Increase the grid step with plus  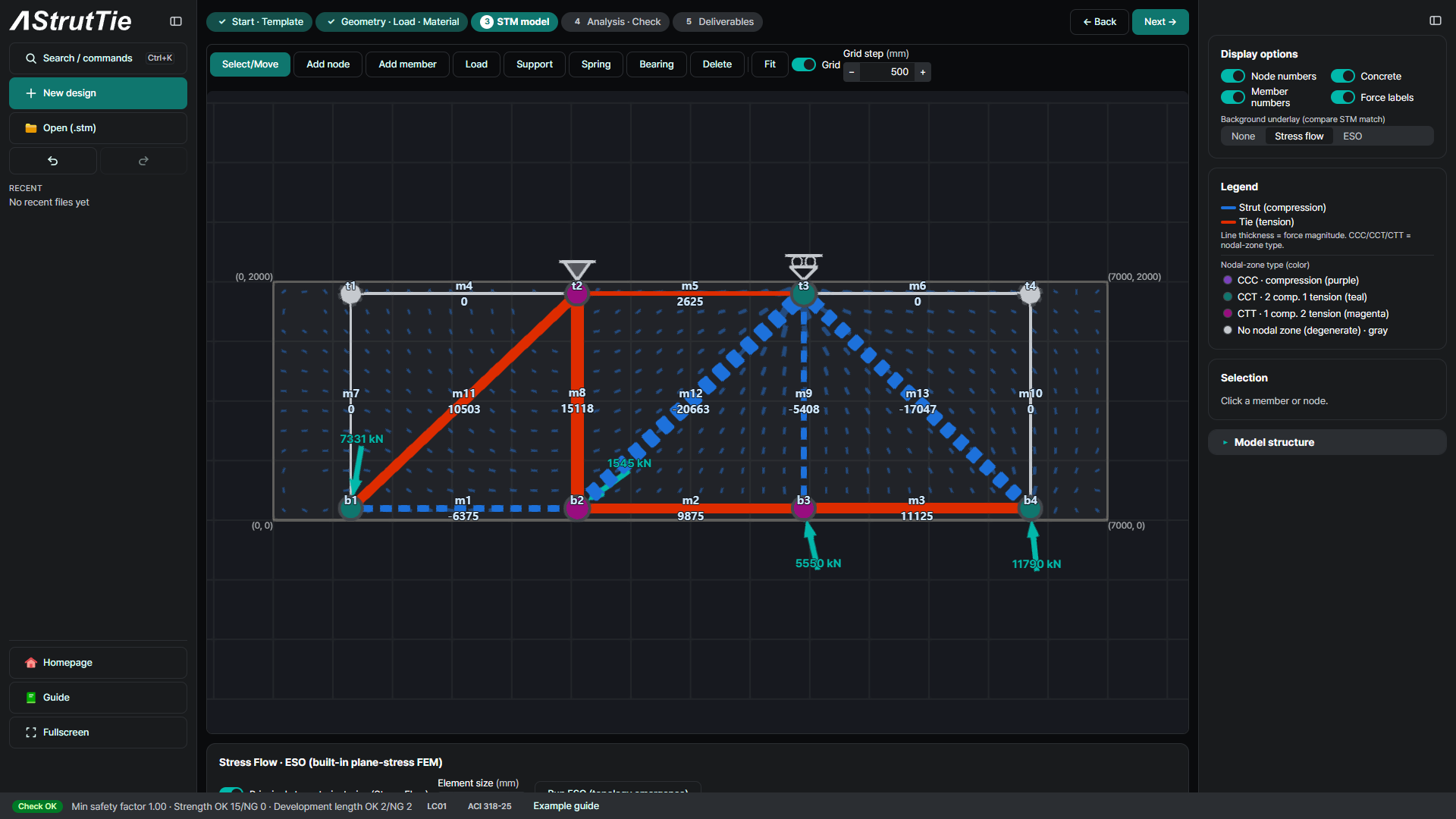tap(923, 72)
